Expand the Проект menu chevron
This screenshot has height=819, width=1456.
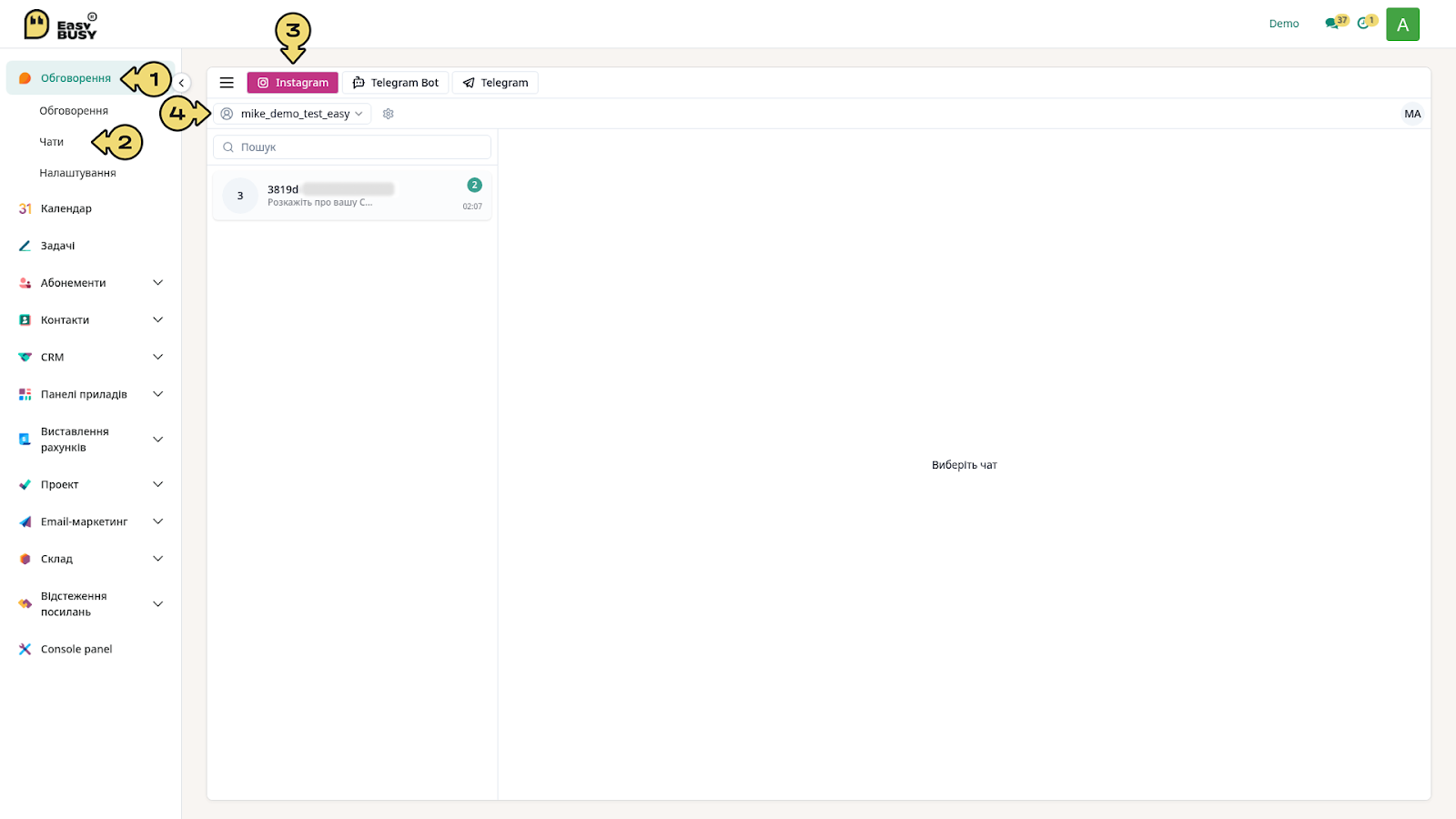157,485
